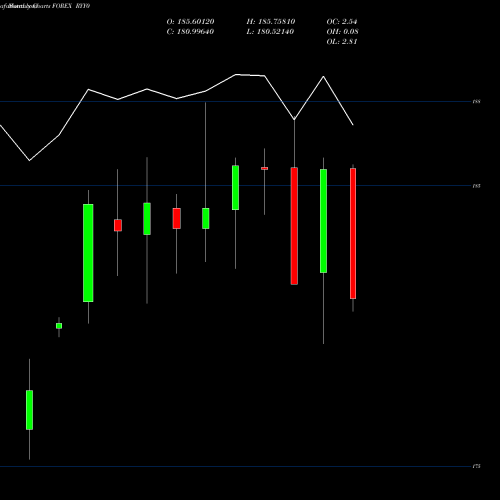Select the small red doji candle at the top
Image resolution: width=500 pixels, height=500 pixels.
[265, 168]
